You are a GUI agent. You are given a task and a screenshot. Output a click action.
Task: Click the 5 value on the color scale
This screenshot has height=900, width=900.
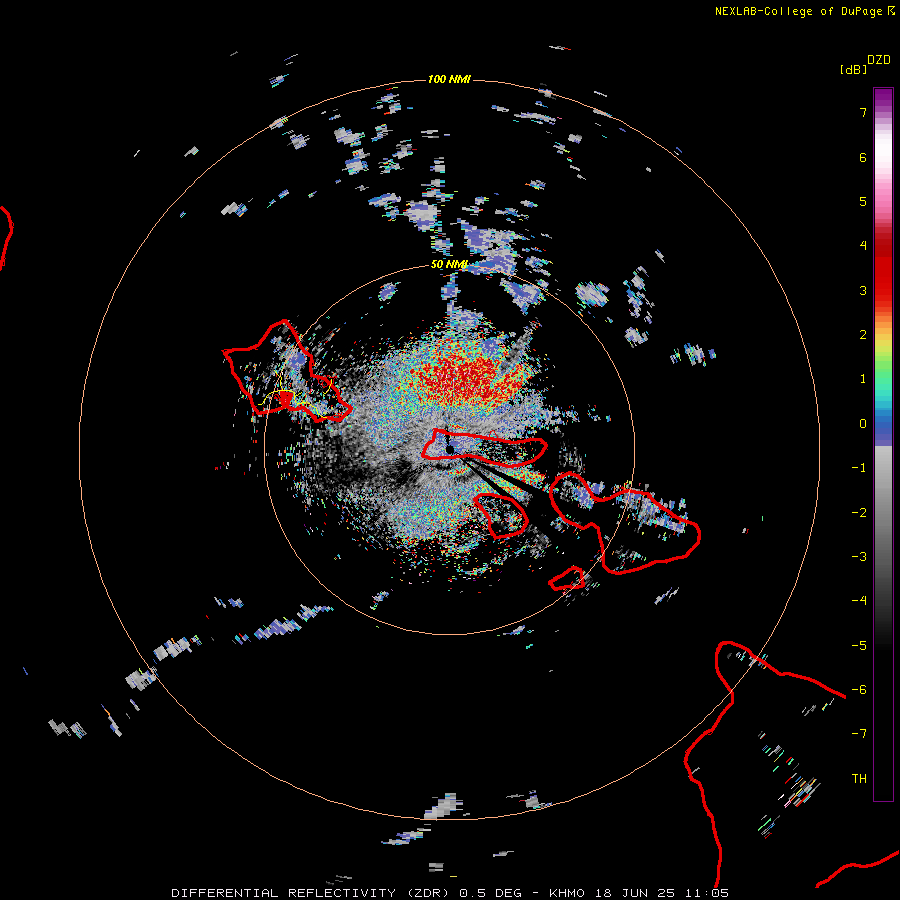(863, 201)
